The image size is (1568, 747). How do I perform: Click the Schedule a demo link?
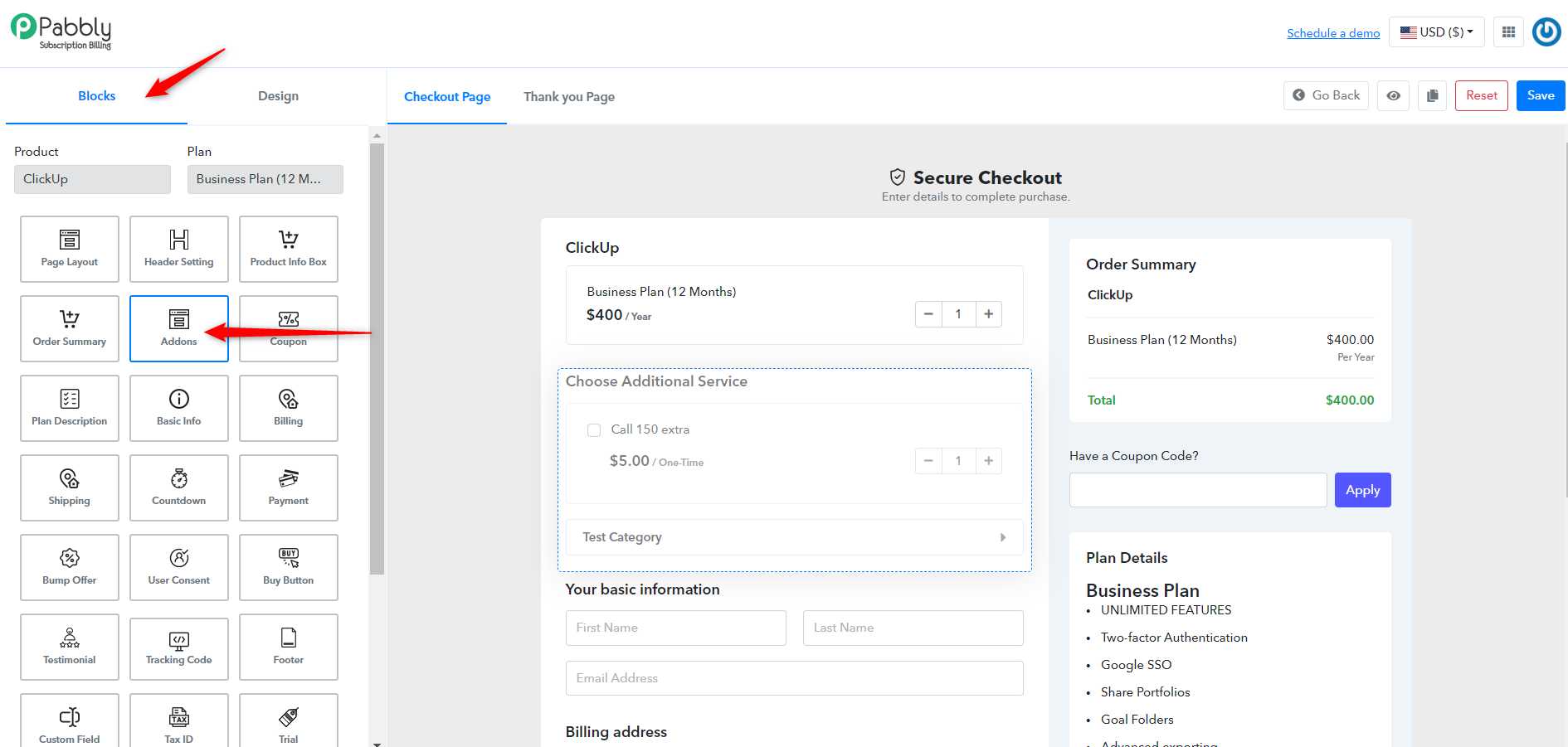(x=1333, y=33)
